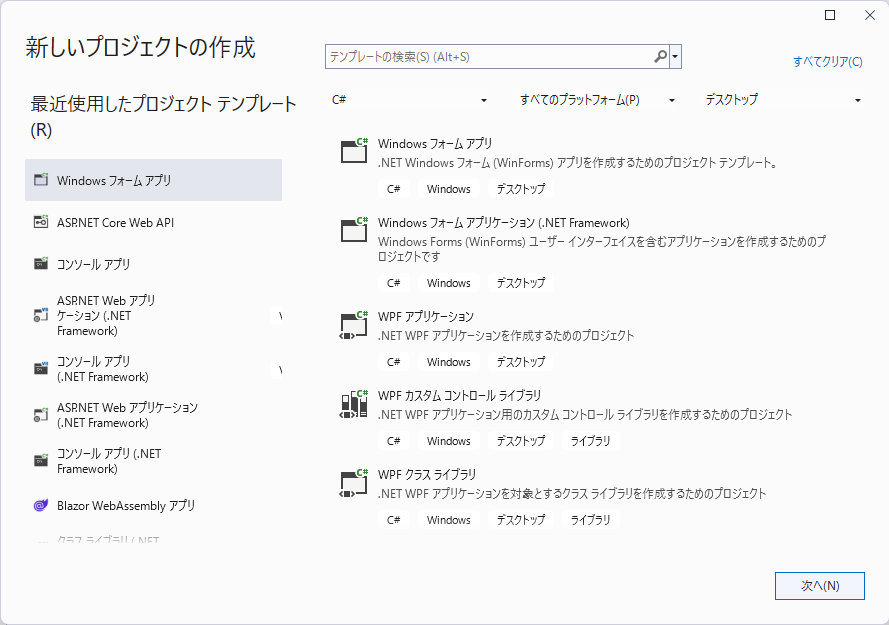
Task: Open the すべてのプラットフォーム(P) filter dropdown
Action: [x=597, y=100]
